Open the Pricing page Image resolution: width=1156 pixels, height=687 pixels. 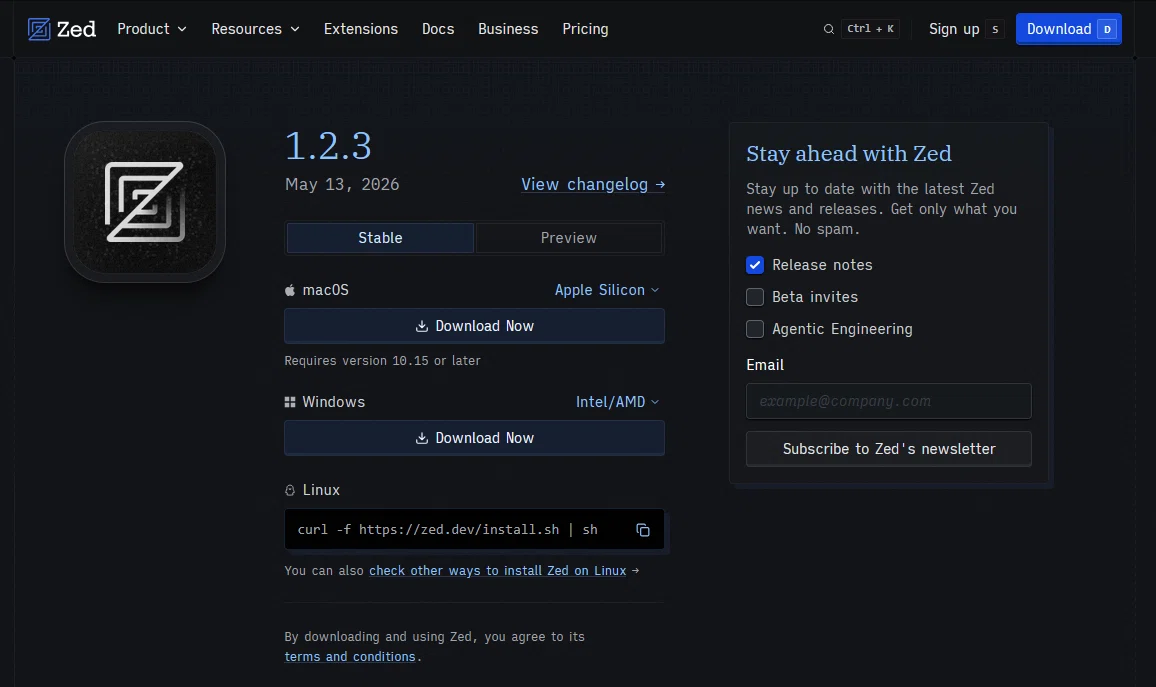tap(585, 29)
